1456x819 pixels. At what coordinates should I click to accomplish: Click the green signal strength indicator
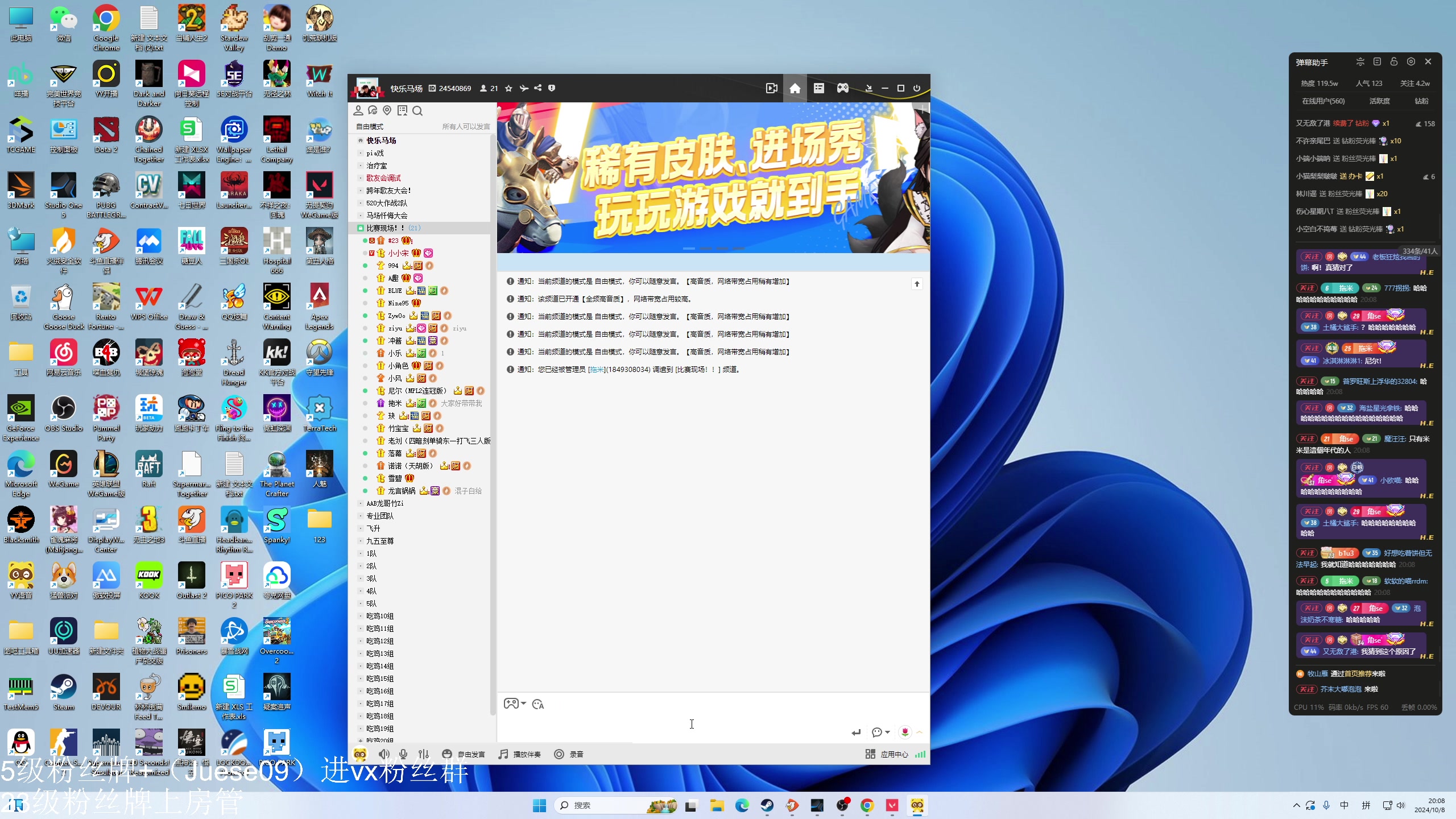click(x=920, y=754)
